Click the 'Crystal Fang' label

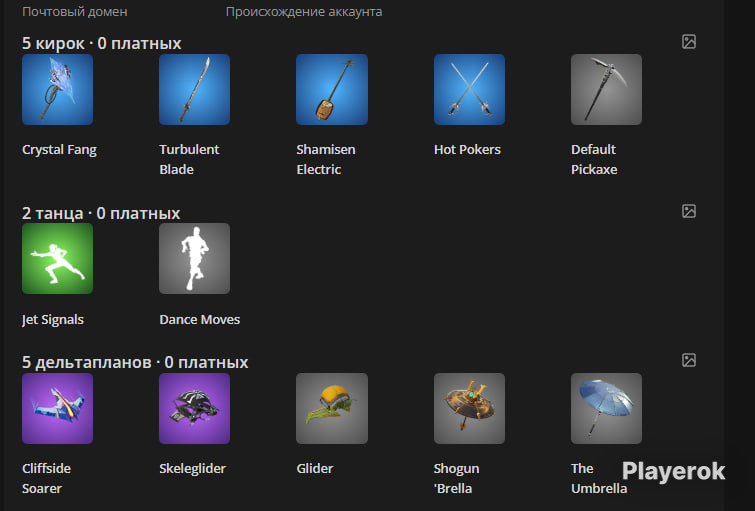(x=59, y=150)
